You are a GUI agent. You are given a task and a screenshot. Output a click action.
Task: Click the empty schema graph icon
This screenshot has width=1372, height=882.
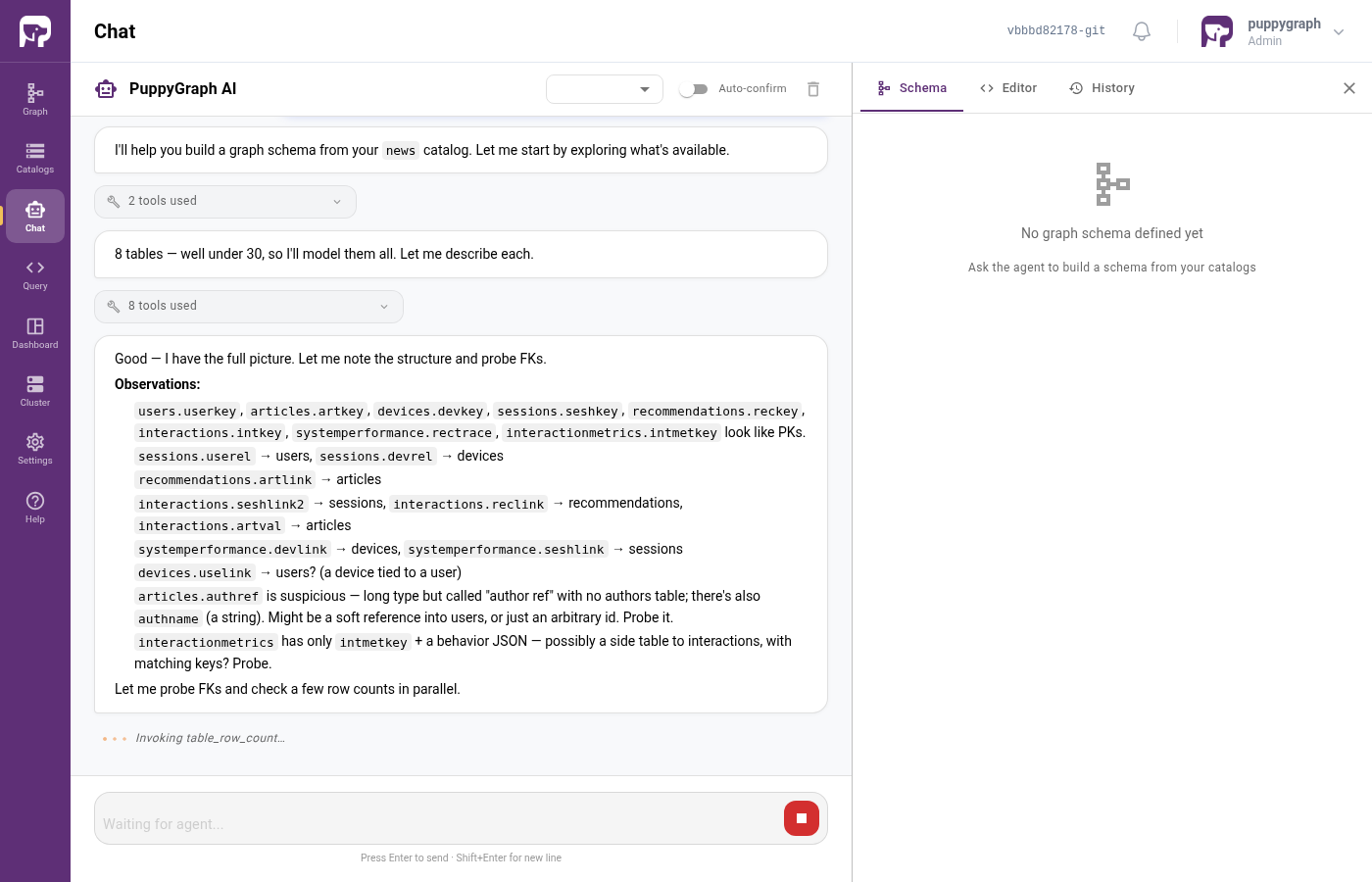(1112, 184)
